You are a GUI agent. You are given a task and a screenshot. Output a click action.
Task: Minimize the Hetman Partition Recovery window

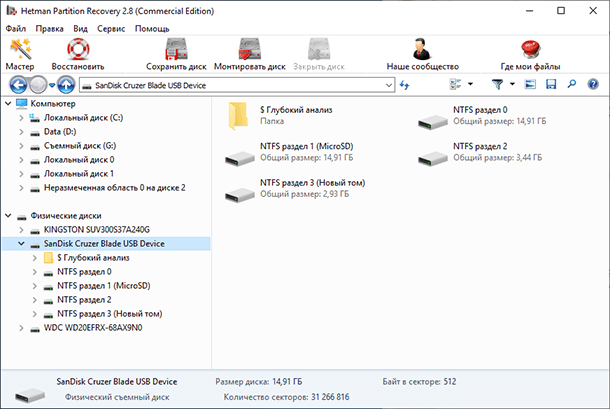[529, 11]
